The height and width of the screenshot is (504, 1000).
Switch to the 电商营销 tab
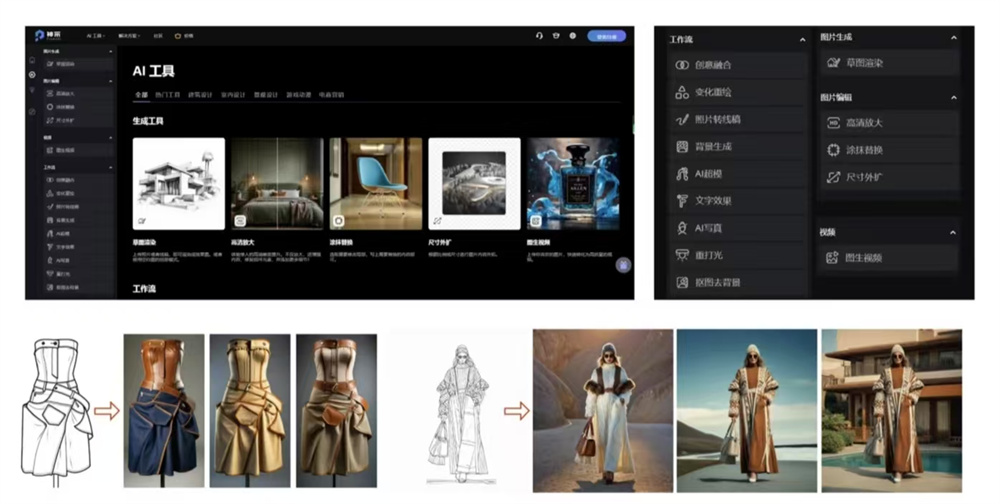coord(332,95)
